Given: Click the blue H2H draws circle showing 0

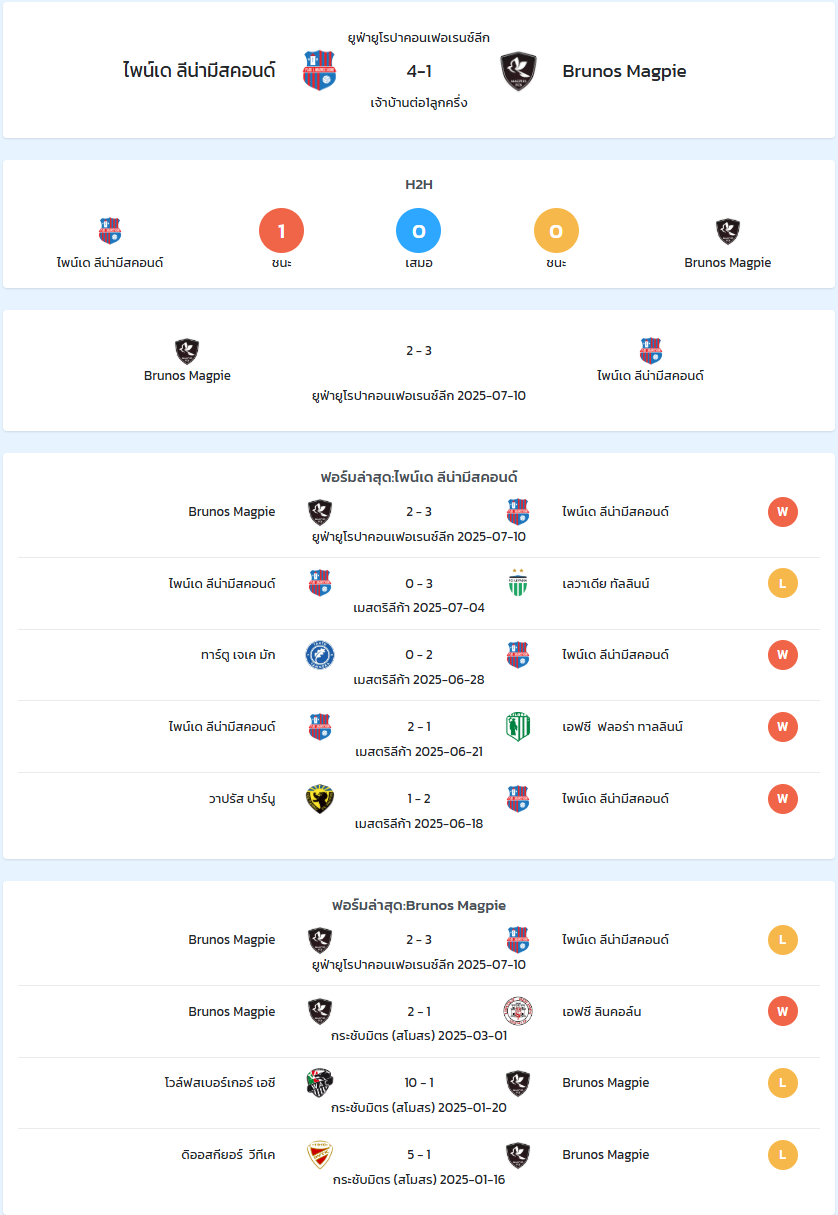Looking at the screenshot, I should coord(419,231).
